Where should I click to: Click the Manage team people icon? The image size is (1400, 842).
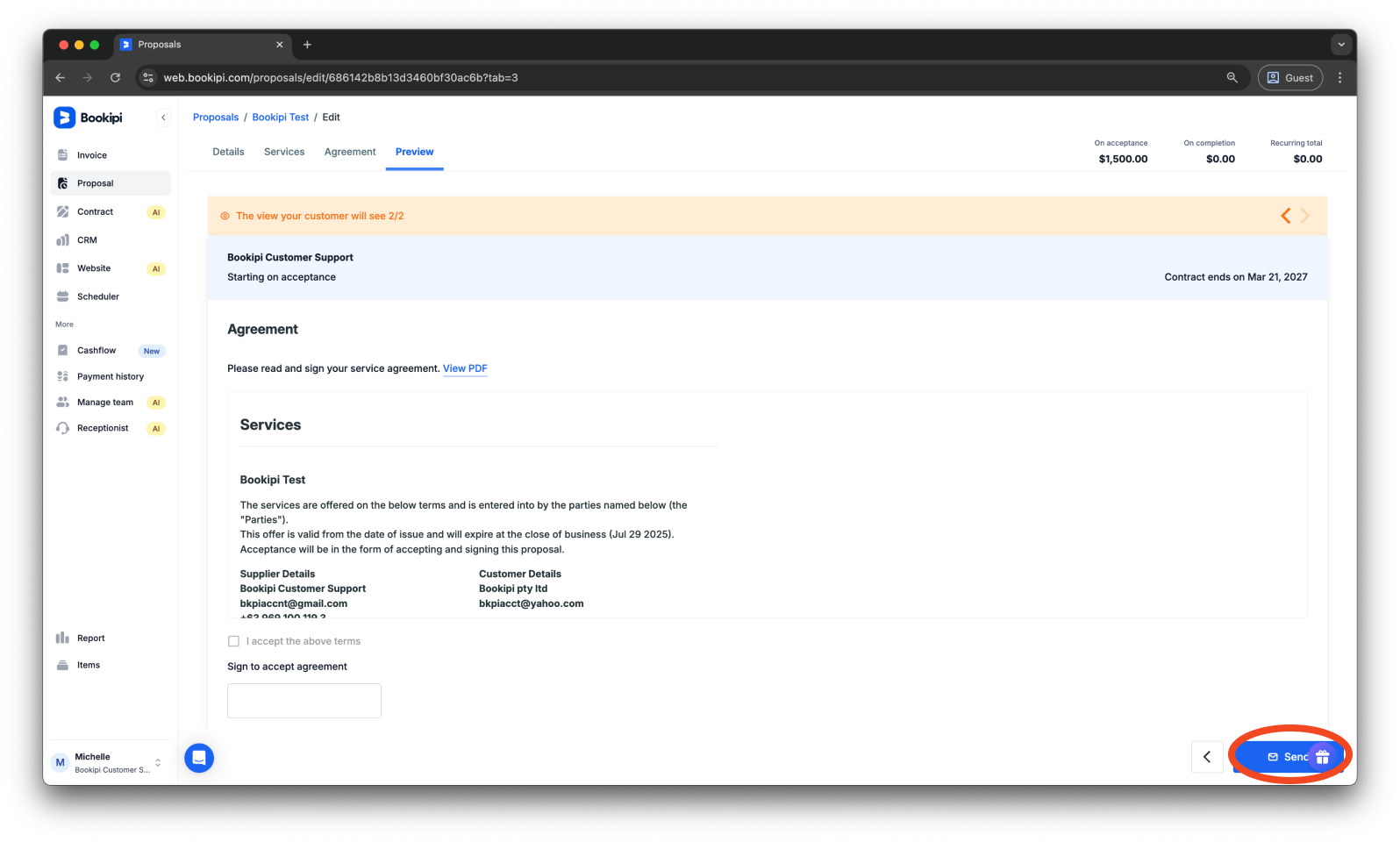pos(63,403)
